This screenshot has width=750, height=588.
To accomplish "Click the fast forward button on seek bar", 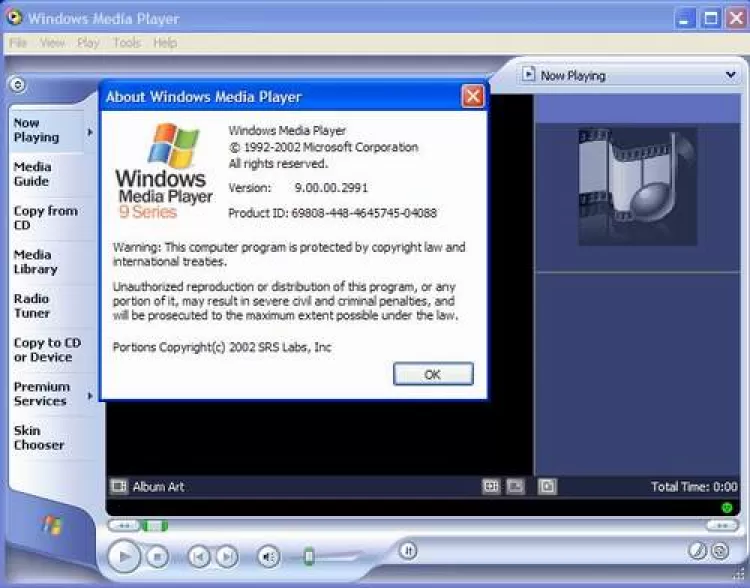I will tap(721, 525).
